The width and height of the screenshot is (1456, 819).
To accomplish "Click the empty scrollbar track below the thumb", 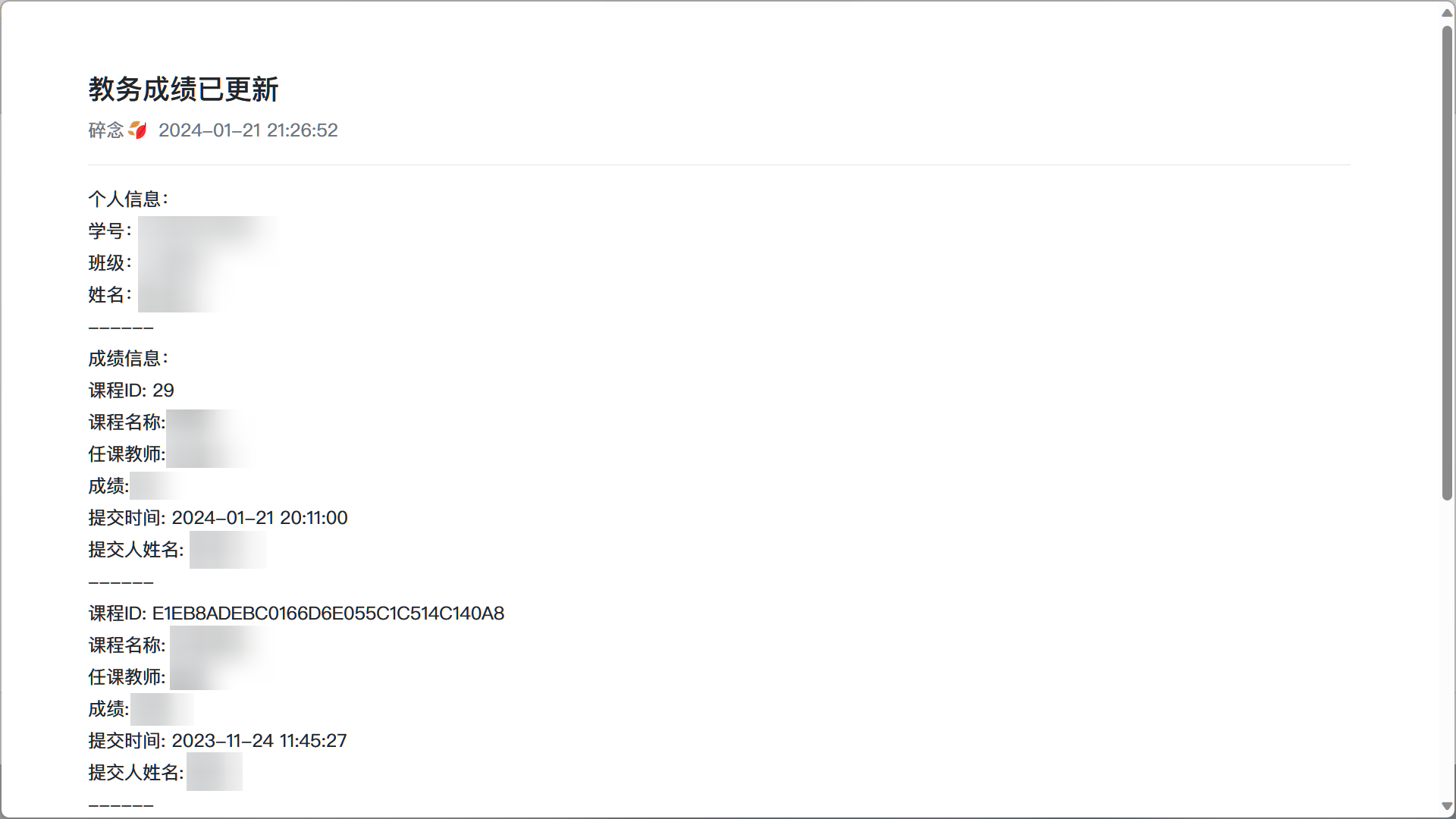I will click(1447, 650).
